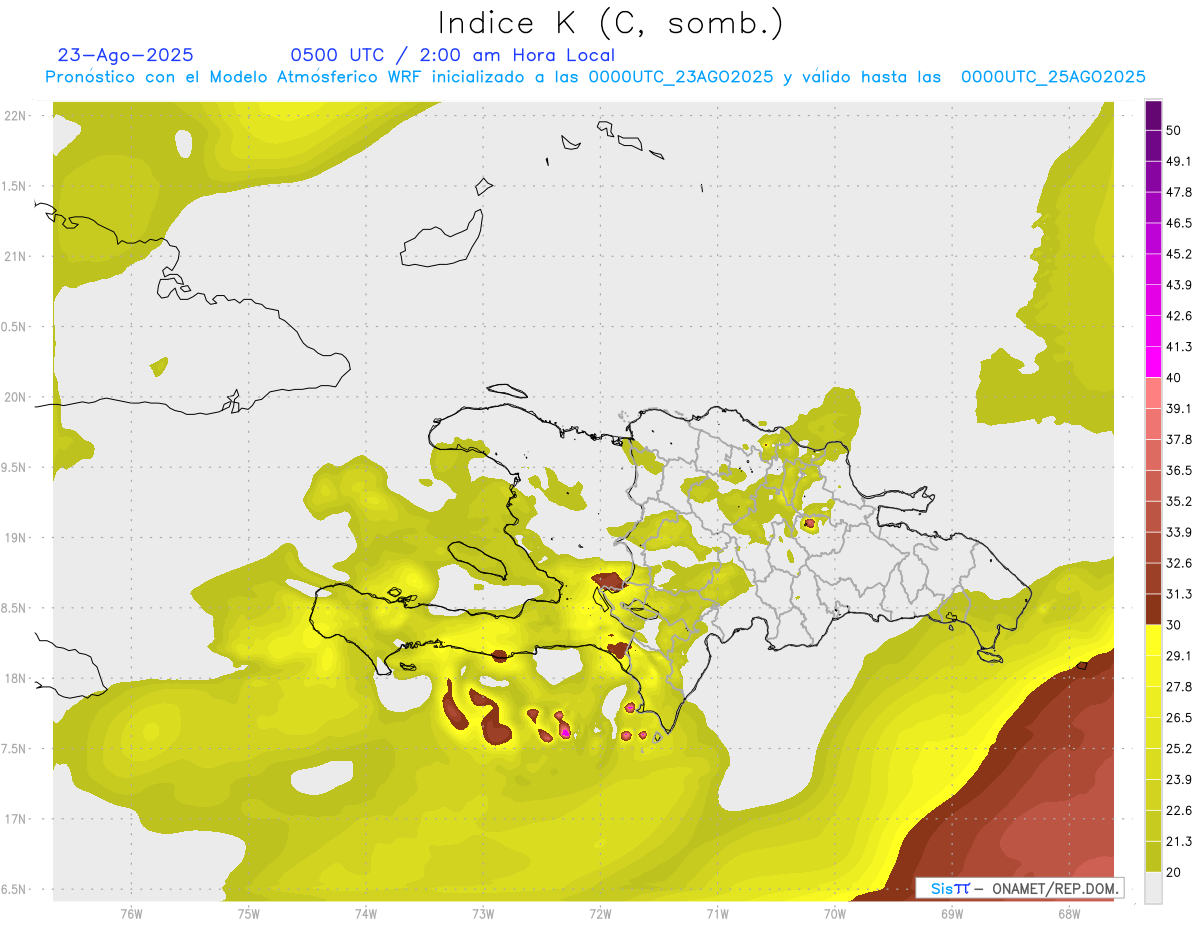Click the 'Indice K (C, somb.)' title

click(610, 22)
